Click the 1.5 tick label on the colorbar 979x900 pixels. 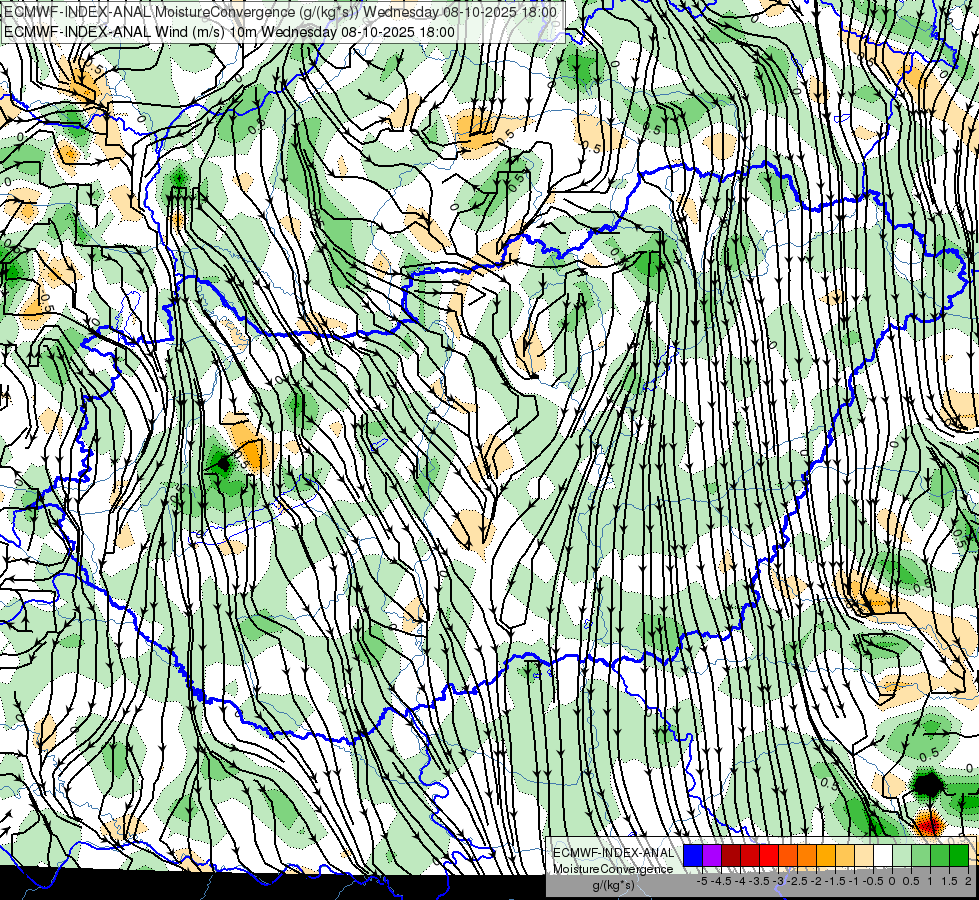click(948, 881)
